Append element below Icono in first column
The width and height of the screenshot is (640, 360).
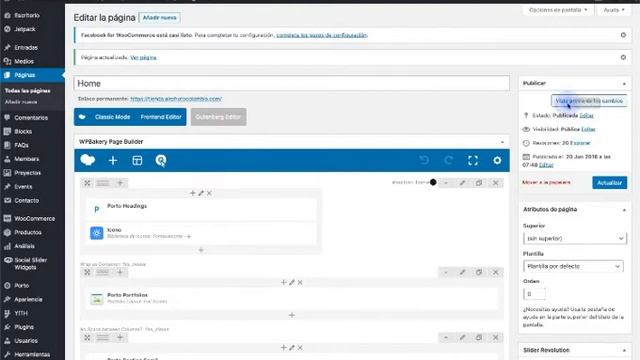point(201,250)
